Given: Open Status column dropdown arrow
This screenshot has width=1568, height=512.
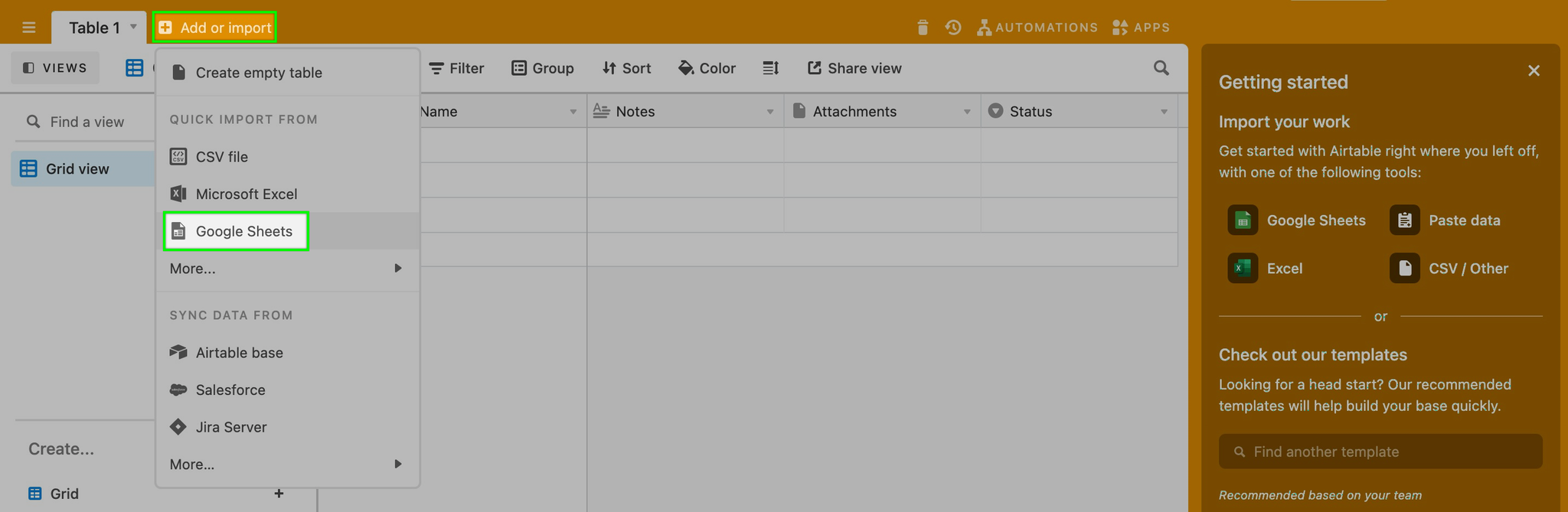Looking at the screenshot, I should 1164,112.
